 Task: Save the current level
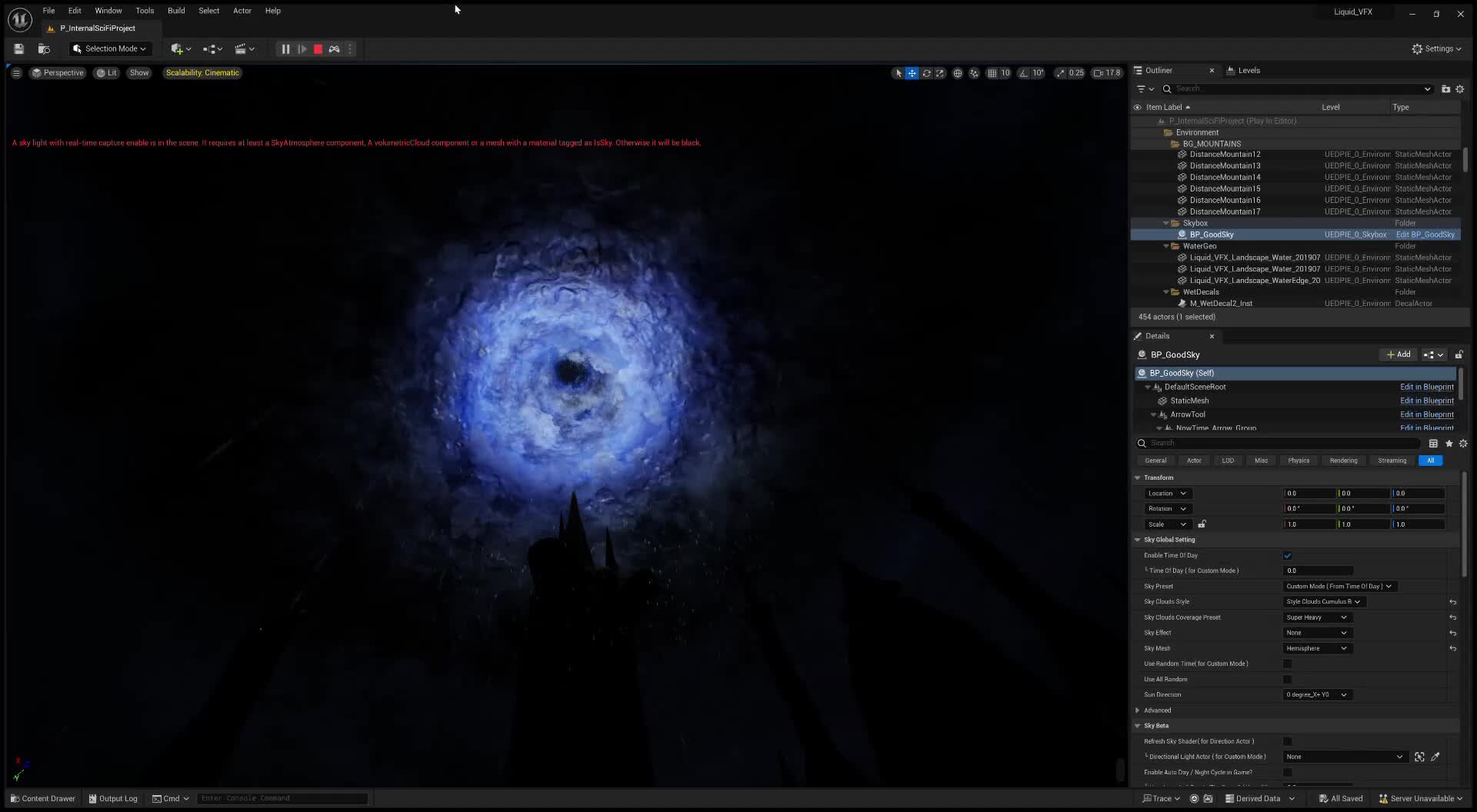[x=18, y=48]
